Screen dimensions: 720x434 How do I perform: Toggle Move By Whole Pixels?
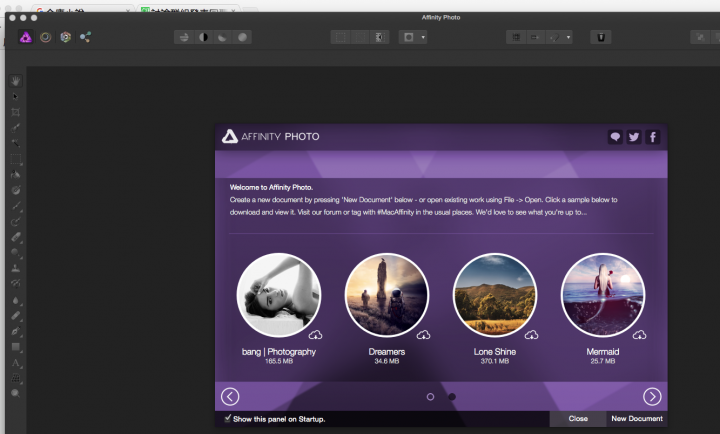pos(535,37)
